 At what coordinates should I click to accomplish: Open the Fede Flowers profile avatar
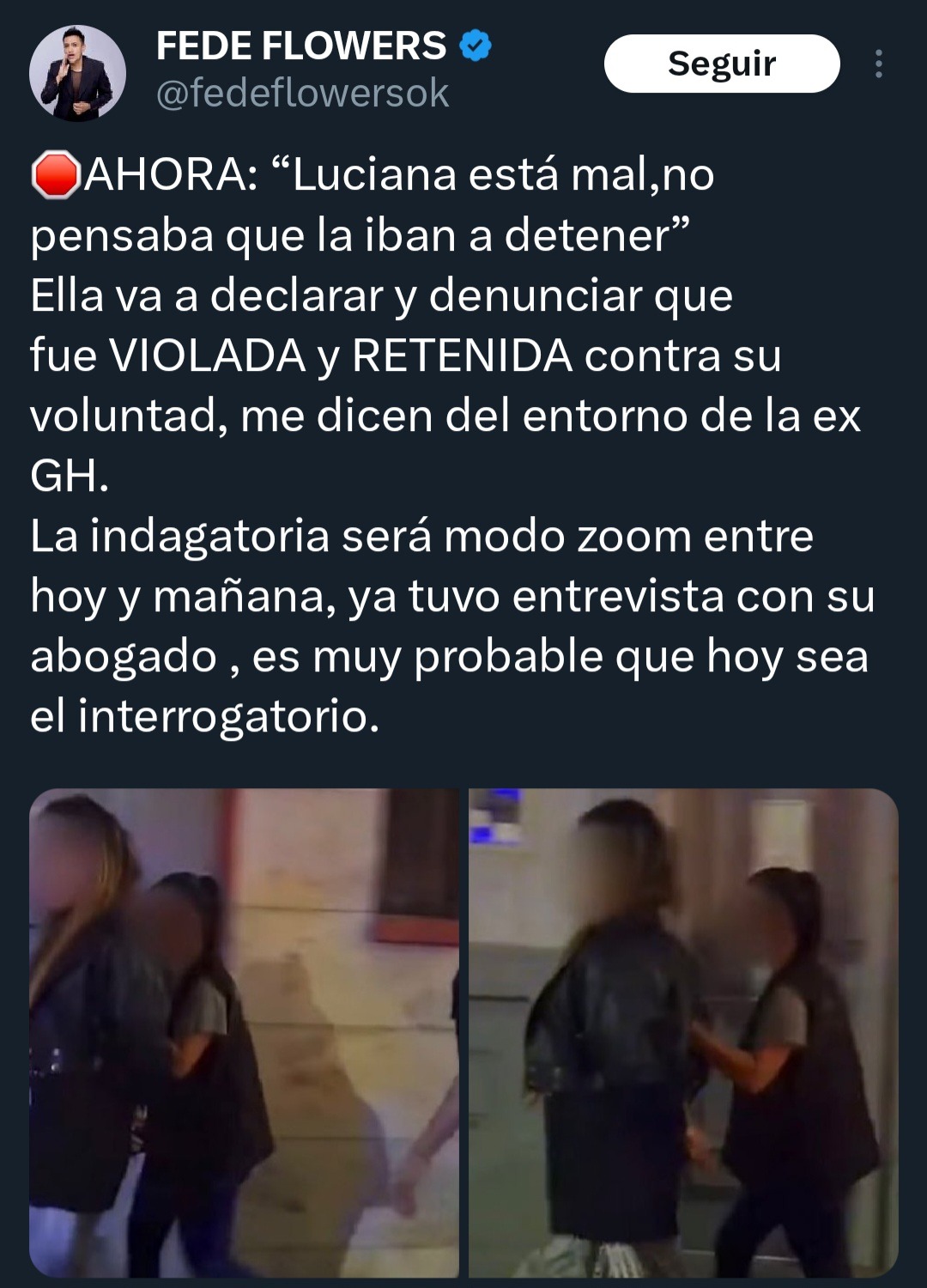[x=77, y=74]
